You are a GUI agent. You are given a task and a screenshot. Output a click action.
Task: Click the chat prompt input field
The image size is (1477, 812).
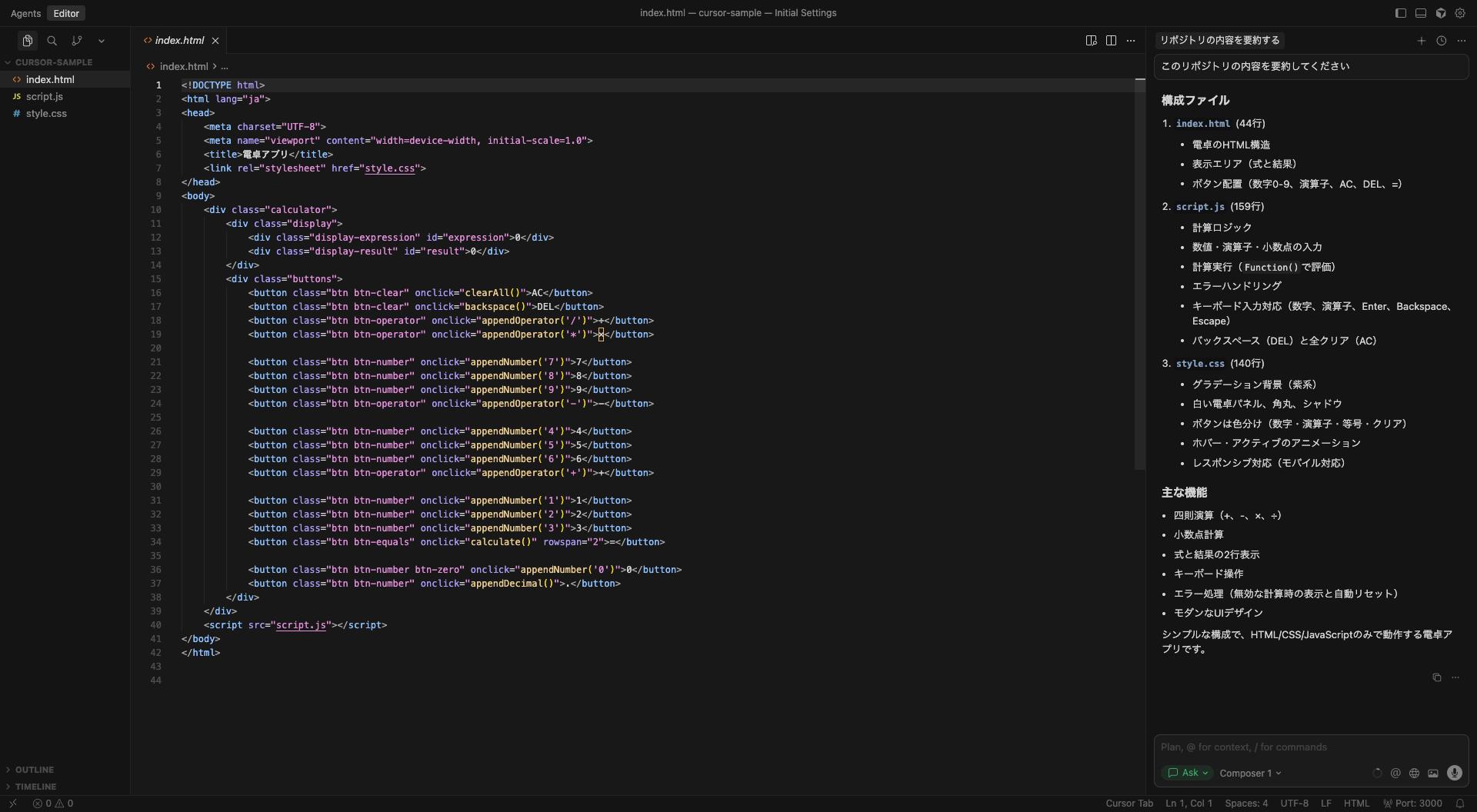[x=1308, y=747]
